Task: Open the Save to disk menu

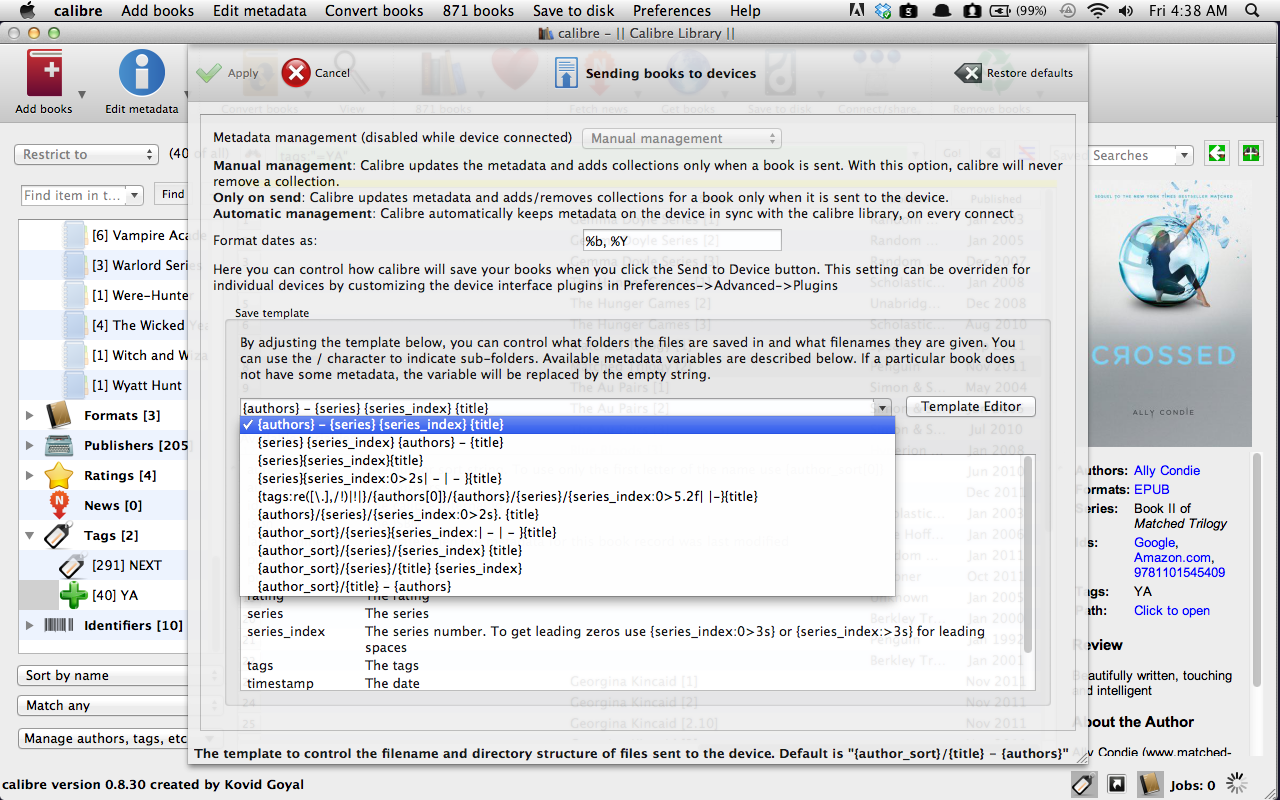Action: pos(573,11)
